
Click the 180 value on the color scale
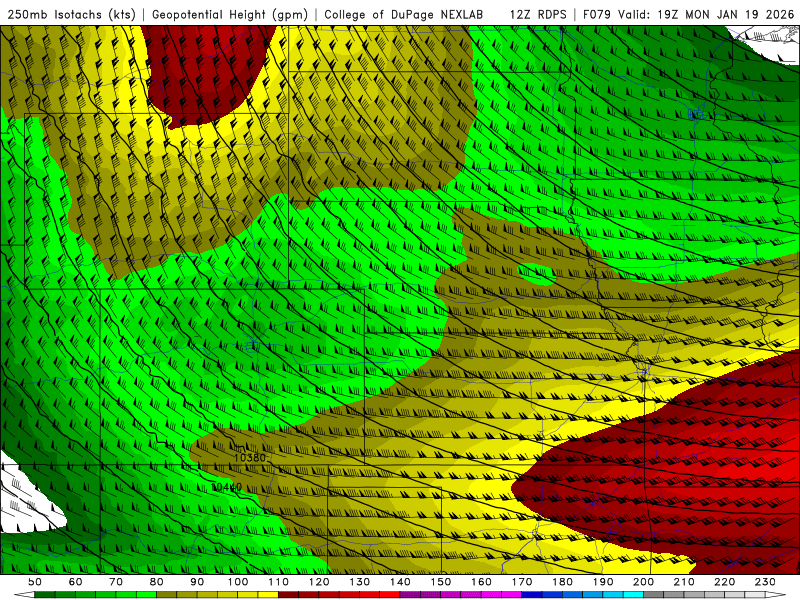(x=562, y=582)
